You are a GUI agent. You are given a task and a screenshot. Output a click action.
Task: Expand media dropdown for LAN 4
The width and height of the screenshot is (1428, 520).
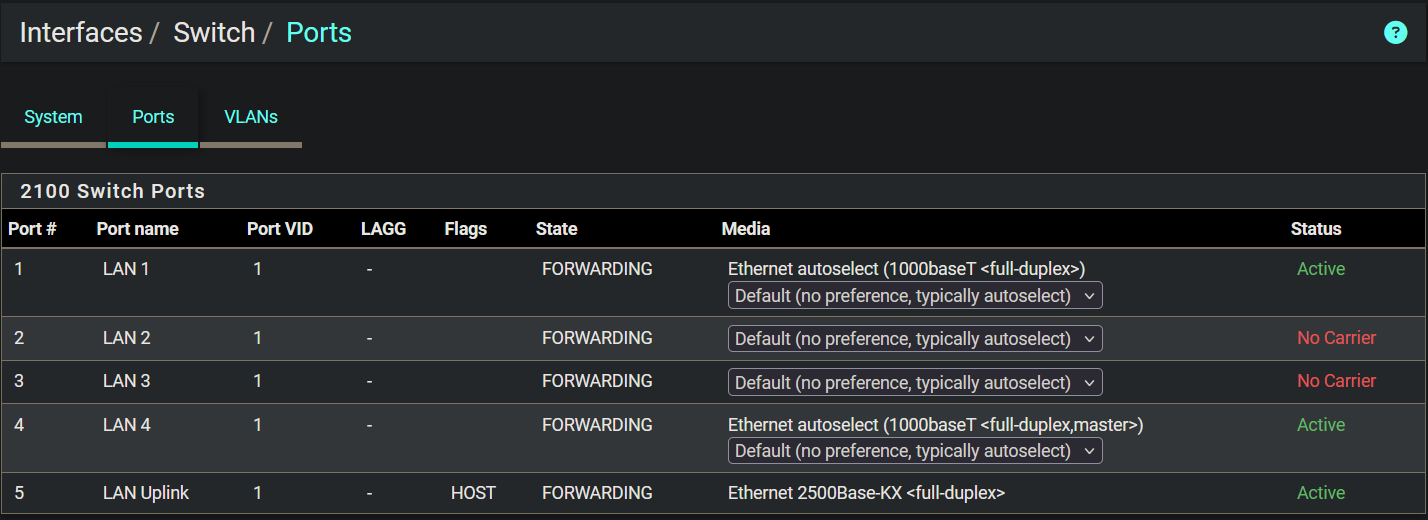915,451
